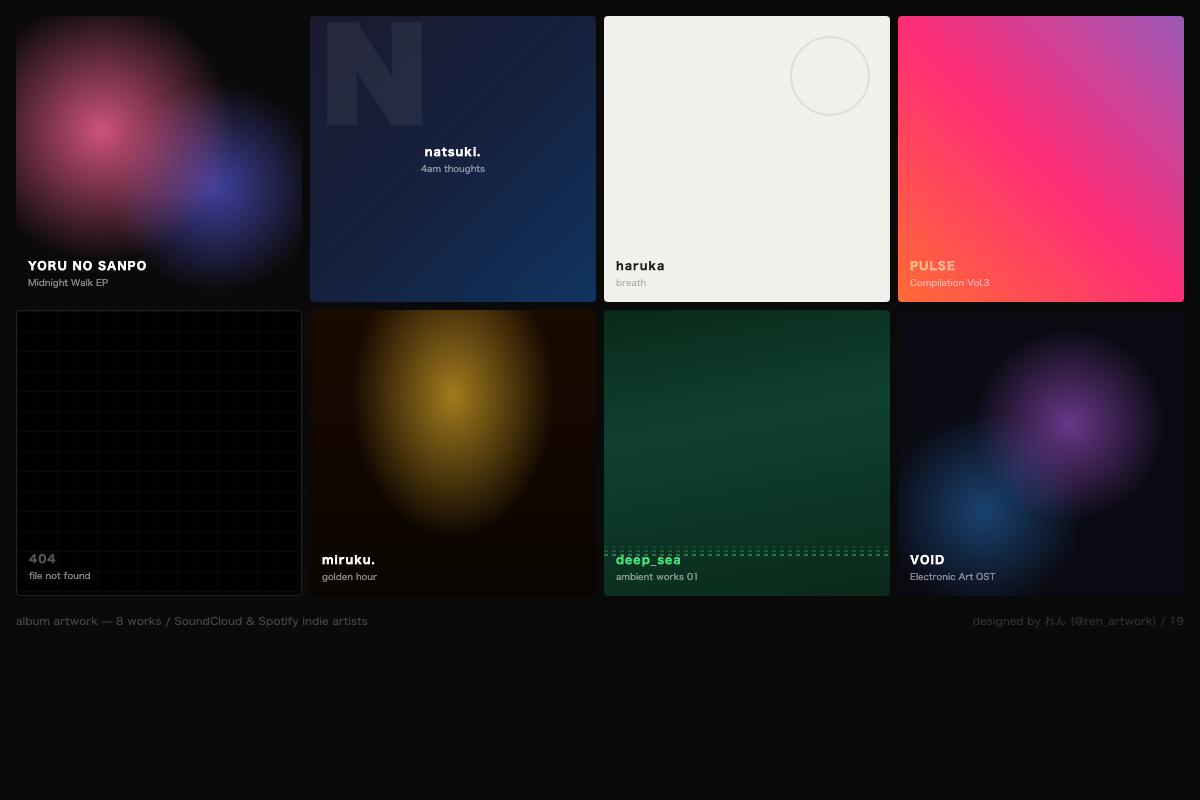Click the purple orb on VOID cover
The height and width of the screenshot is (800, 1200).
[x=1068, y=422]
